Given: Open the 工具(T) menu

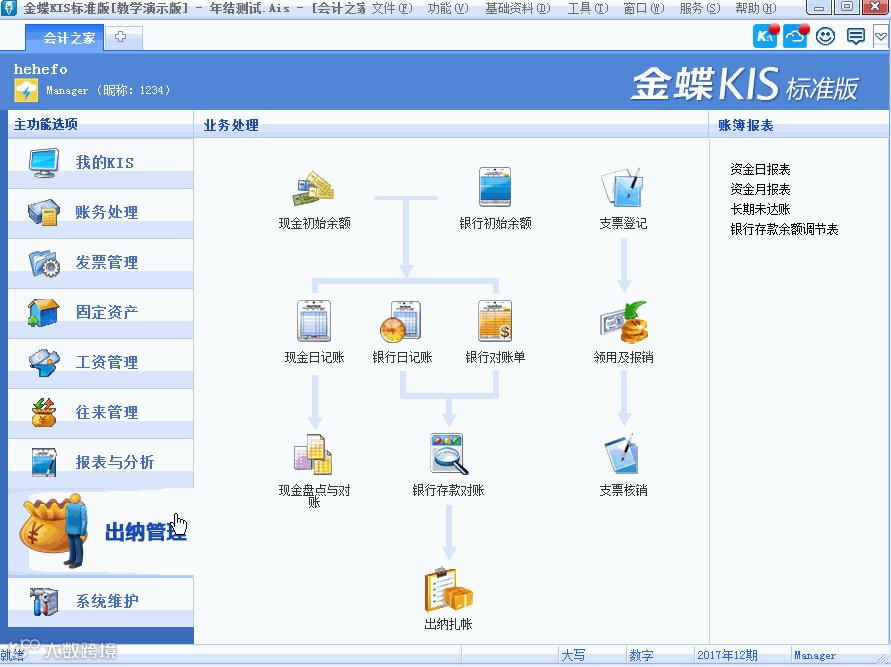Looking at the screenshot, I should pos(588,9).
